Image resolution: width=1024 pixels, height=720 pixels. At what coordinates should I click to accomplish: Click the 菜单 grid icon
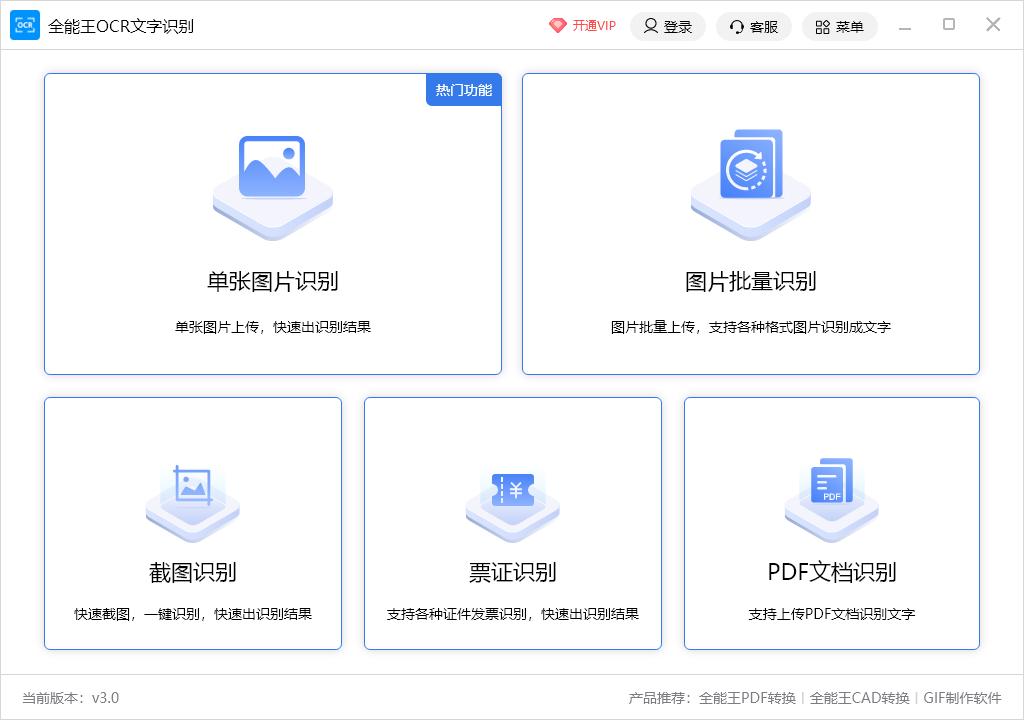[823, 26]
